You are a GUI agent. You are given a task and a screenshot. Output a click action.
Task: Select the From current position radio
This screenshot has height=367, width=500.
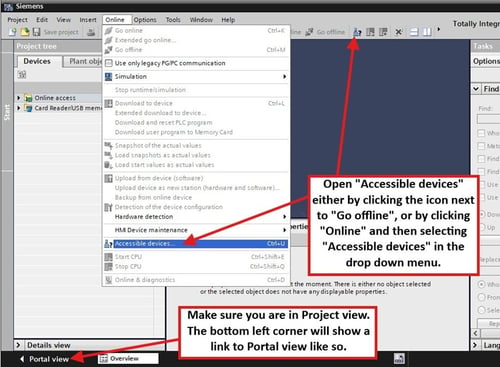click(481, 297)
